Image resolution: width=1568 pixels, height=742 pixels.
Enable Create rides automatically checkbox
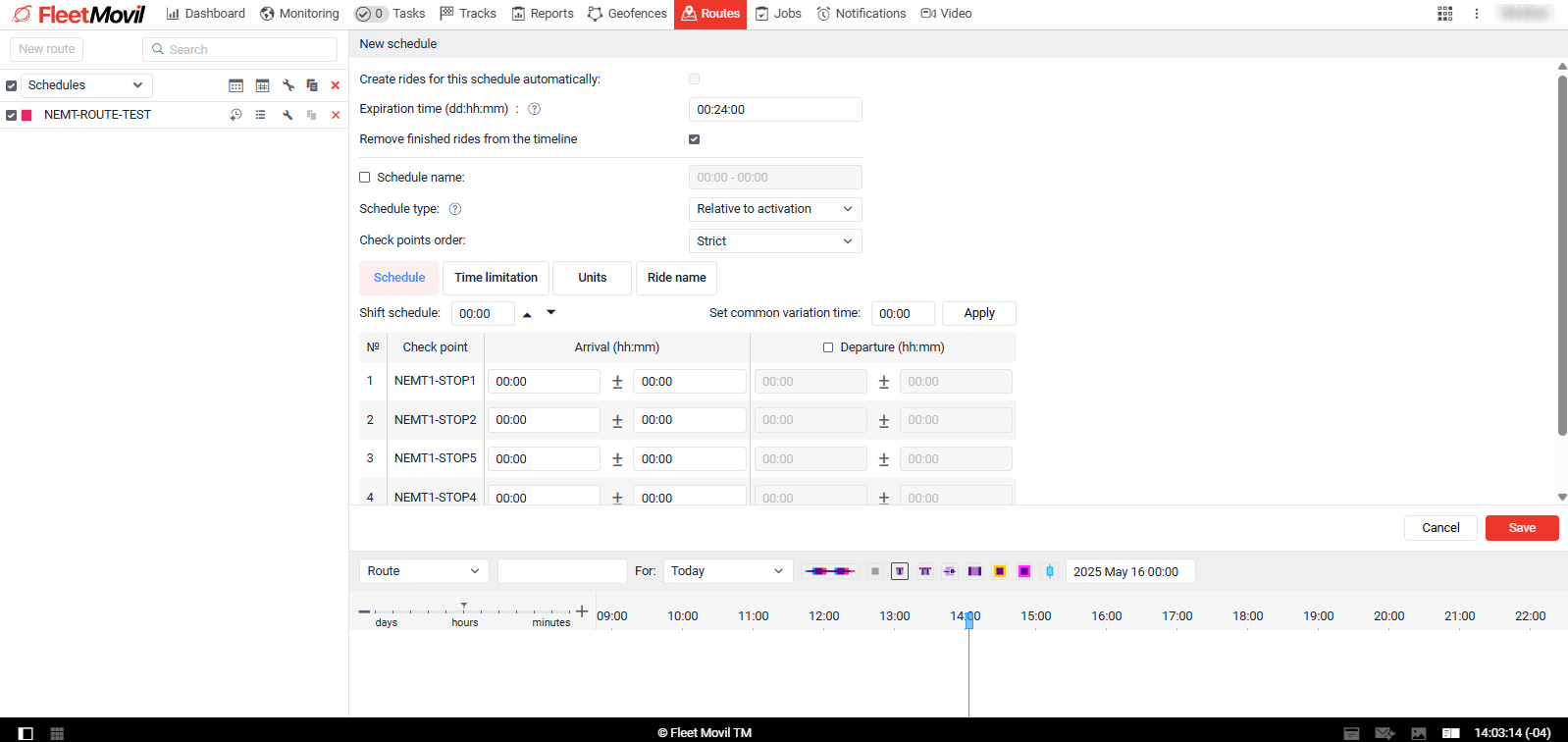pos(695,79)
